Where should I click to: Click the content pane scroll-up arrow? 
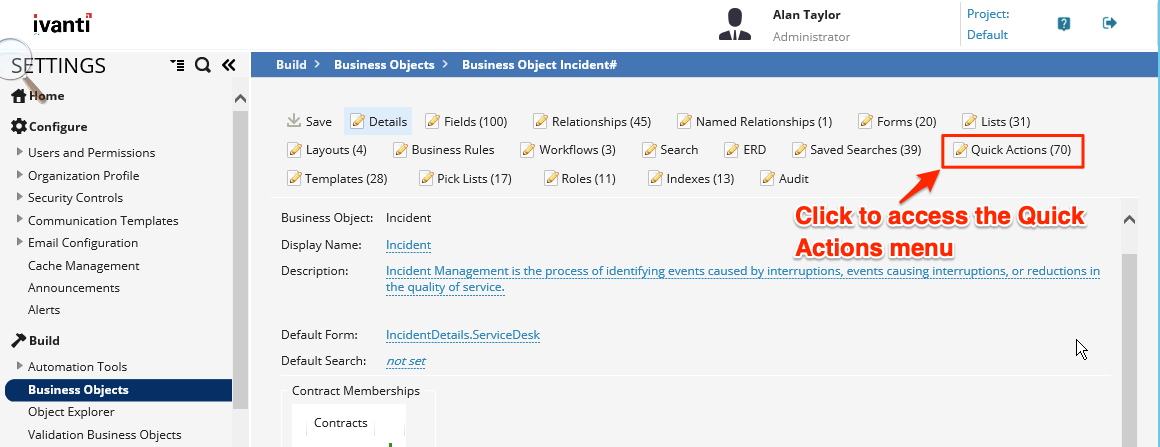tap(1129, 220)
